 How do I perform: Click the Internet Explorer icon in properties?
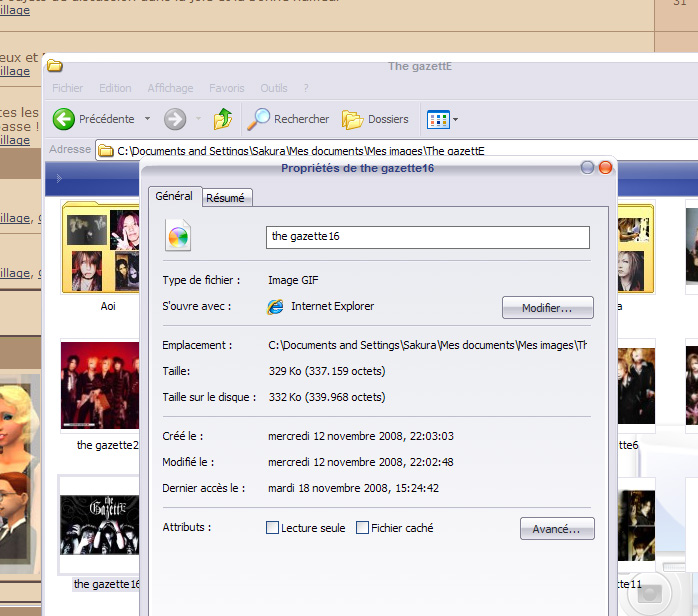pyautogui.click(x=275, y=307)
